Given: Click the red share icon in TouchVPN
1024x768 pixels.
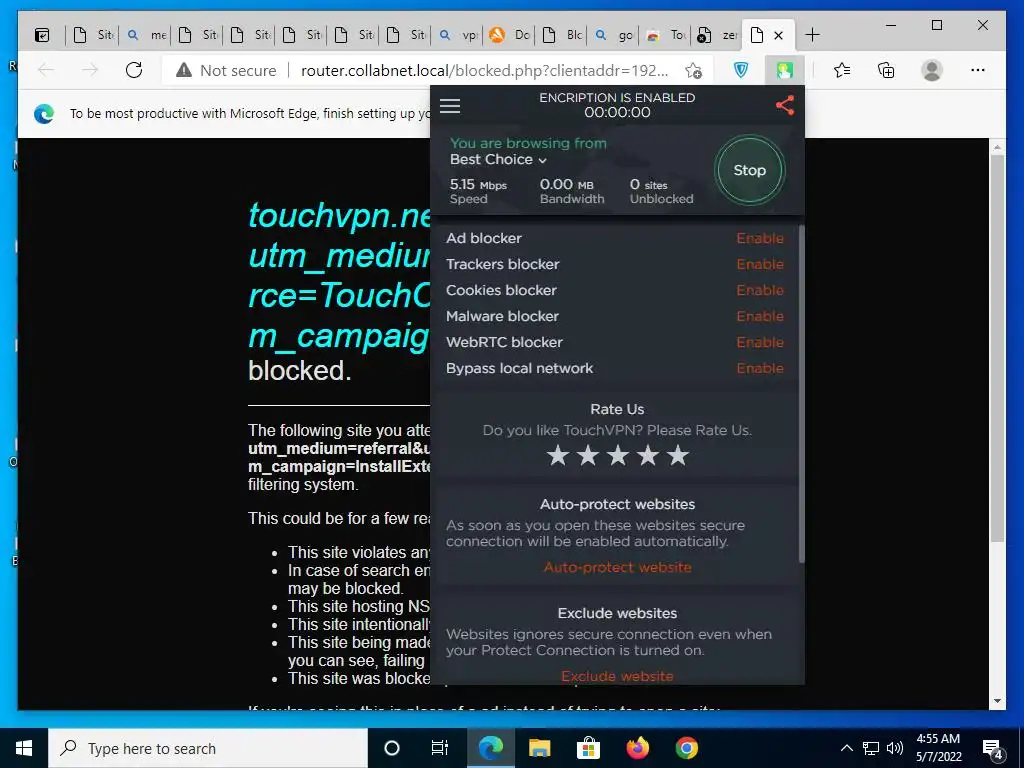Looking at the screenshot, I should coord(784,105).
